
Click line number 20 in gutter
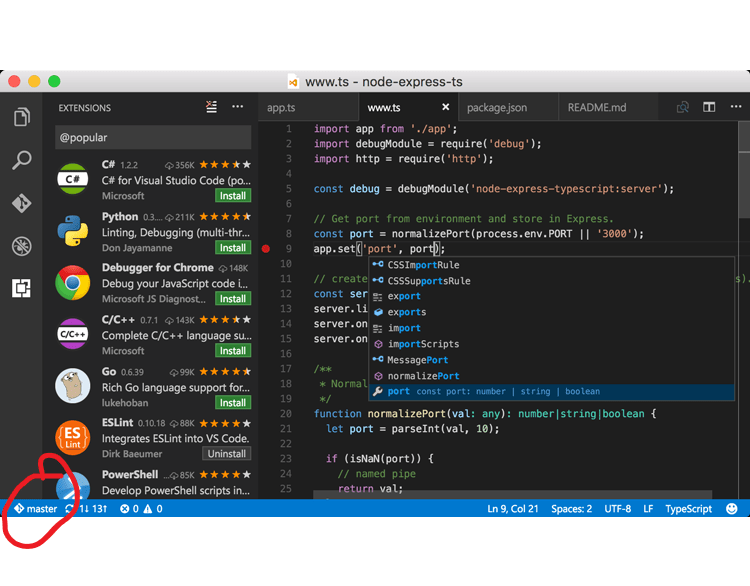pos(286,414)
